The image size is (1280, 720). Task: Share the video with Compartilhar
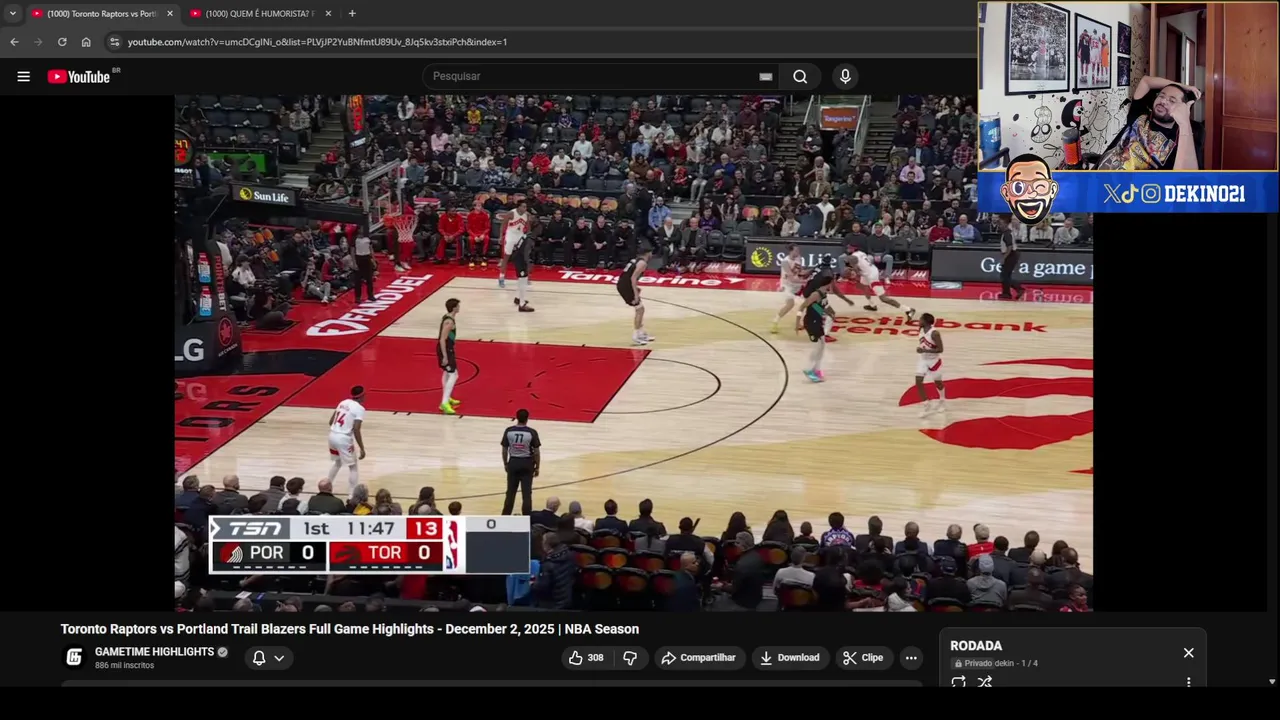698,657
